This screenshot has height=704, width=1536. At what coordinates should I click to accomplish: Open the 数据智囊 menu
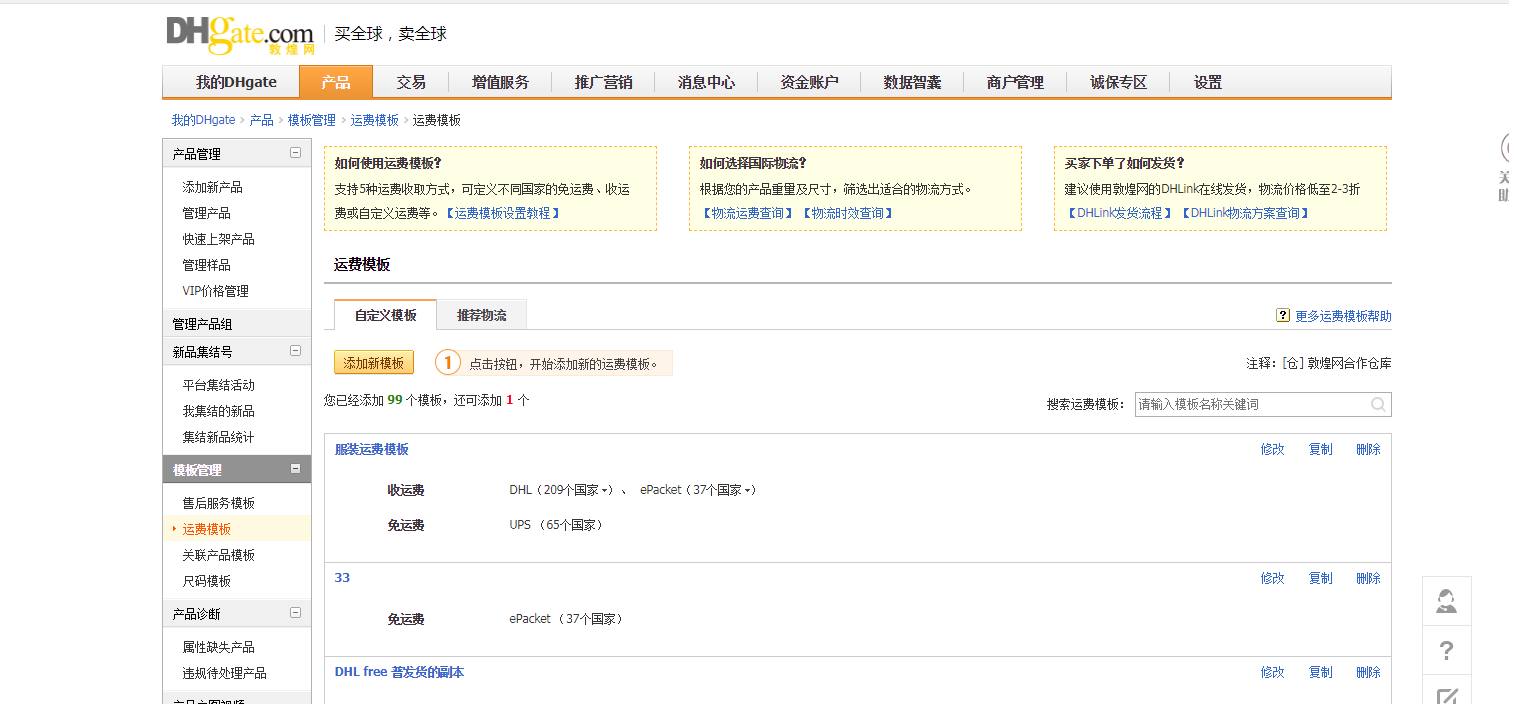pyautogui.click(x=915, y=82)
